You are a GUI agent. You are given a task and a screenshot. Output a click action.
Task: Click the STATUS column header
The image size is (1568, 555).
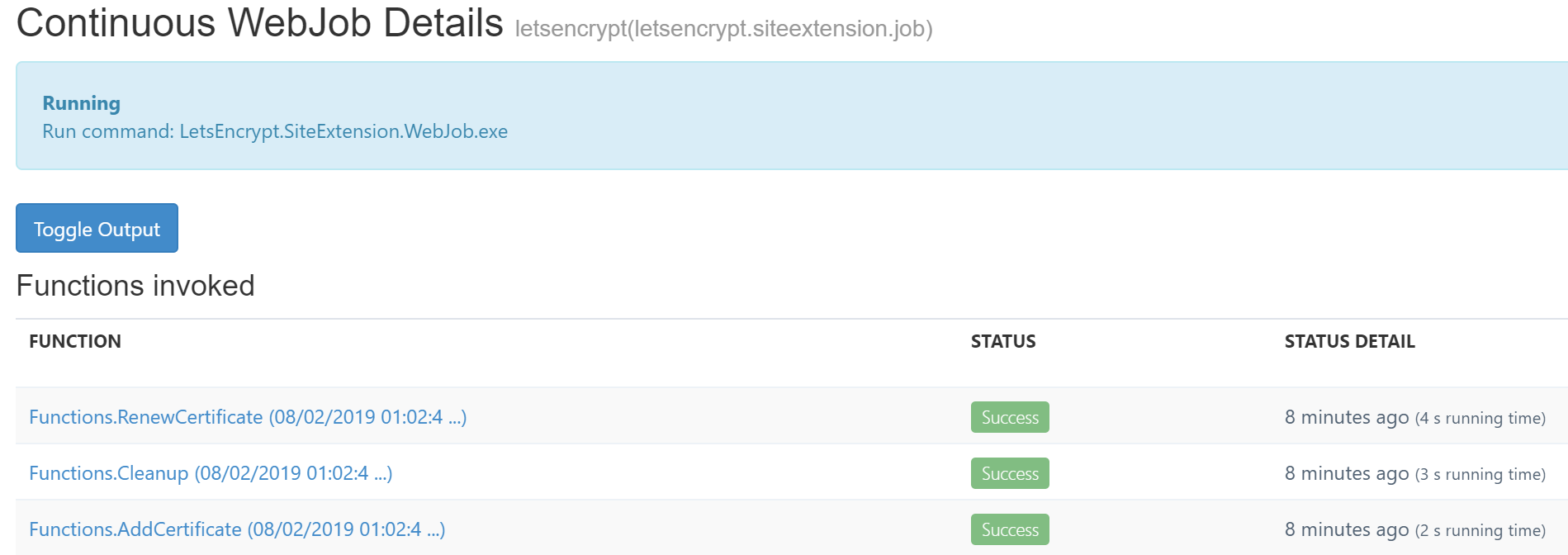point(1002,341)
